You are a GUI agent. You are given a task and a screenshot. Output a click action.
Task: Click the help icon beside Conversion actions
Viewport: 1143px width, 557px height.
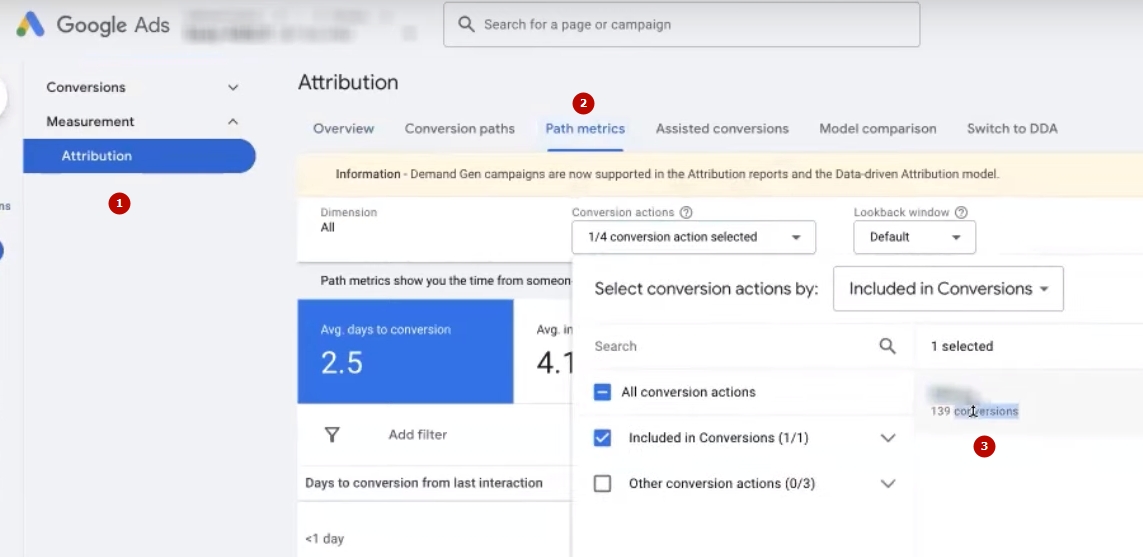[685, 213]
